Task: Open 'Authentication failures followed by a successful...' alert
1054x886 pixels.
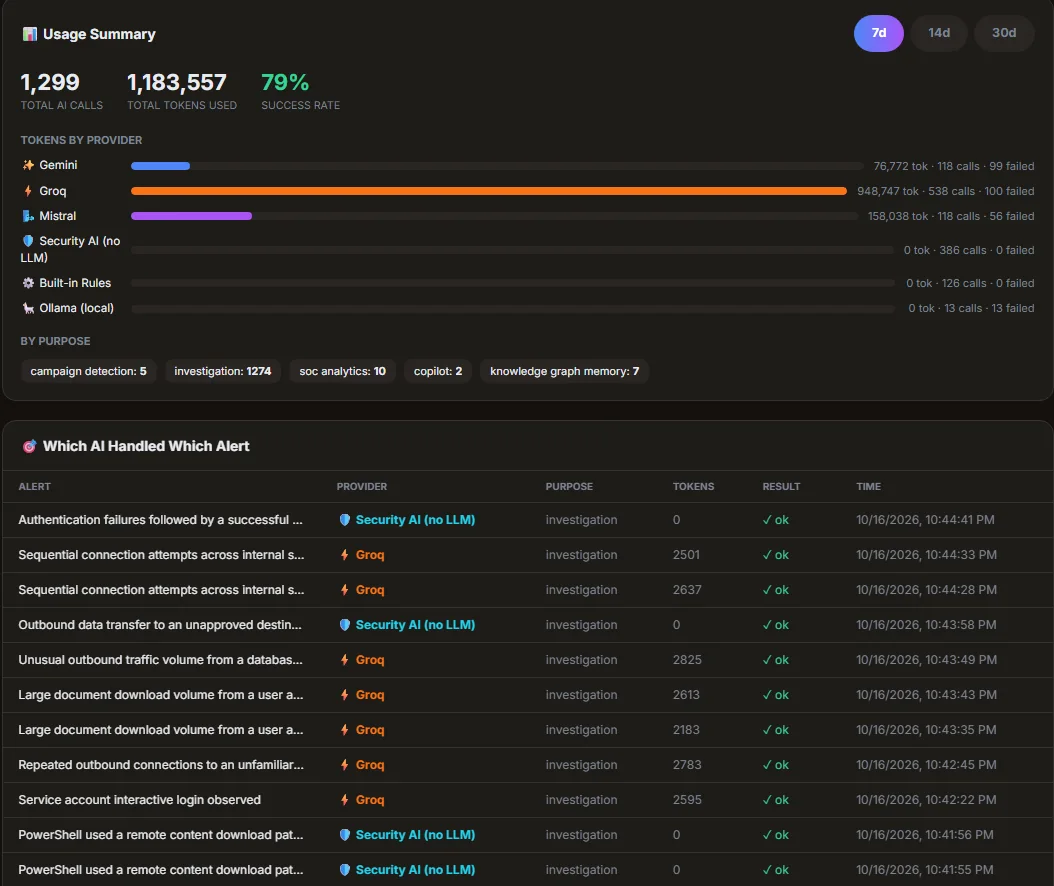Action: click(160, 520)
